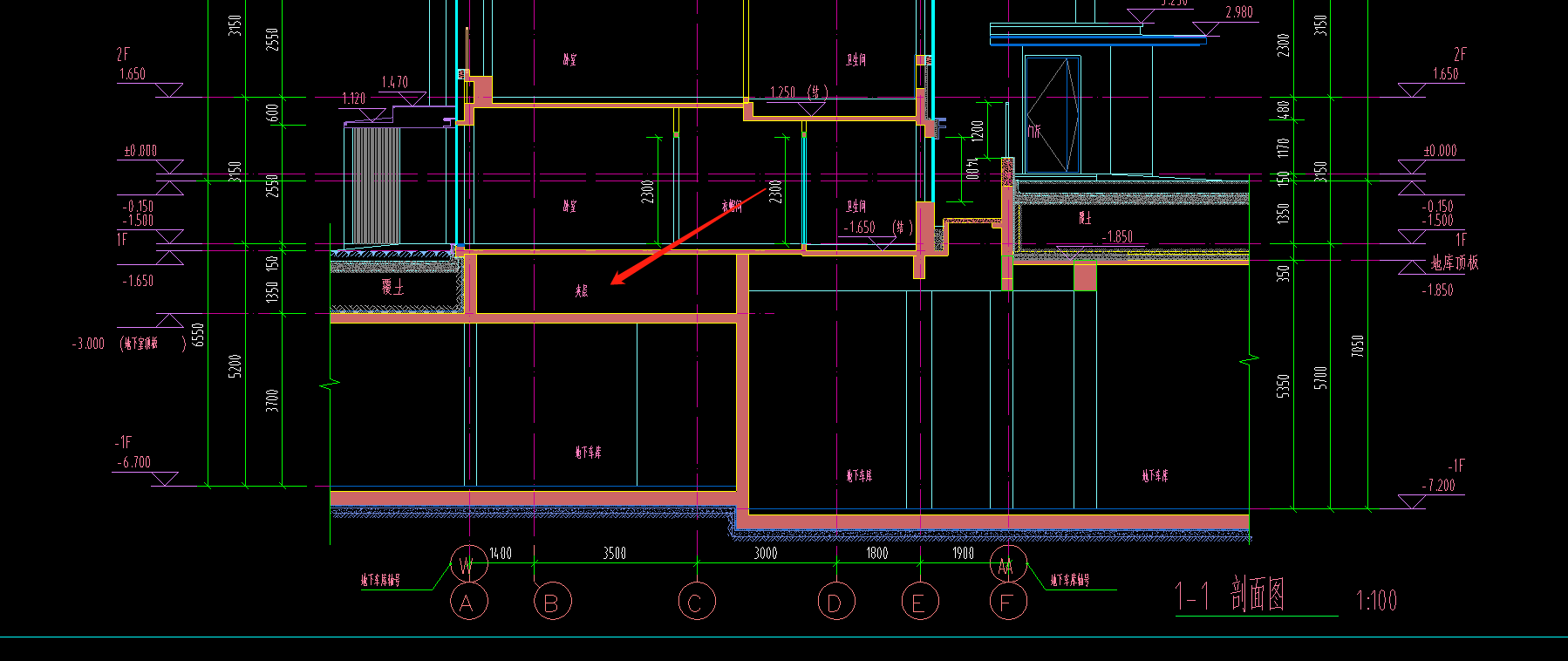Select the -1.850 value under 地库顶板

pos(1437,290)
